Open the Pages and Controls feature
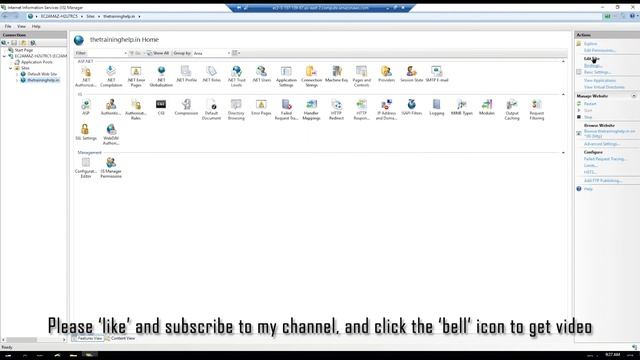The height and width of the screenshot is (360, 640). [x=362, y=76]
